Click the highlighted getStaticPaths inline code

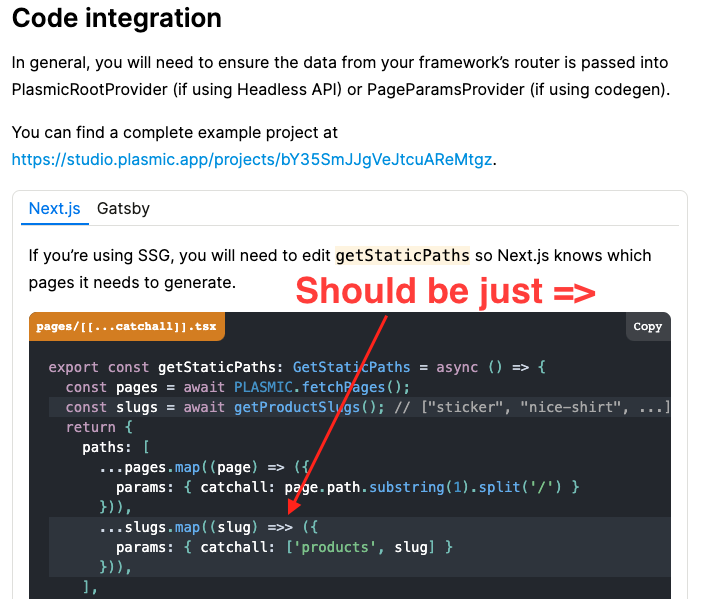(402, 255)
